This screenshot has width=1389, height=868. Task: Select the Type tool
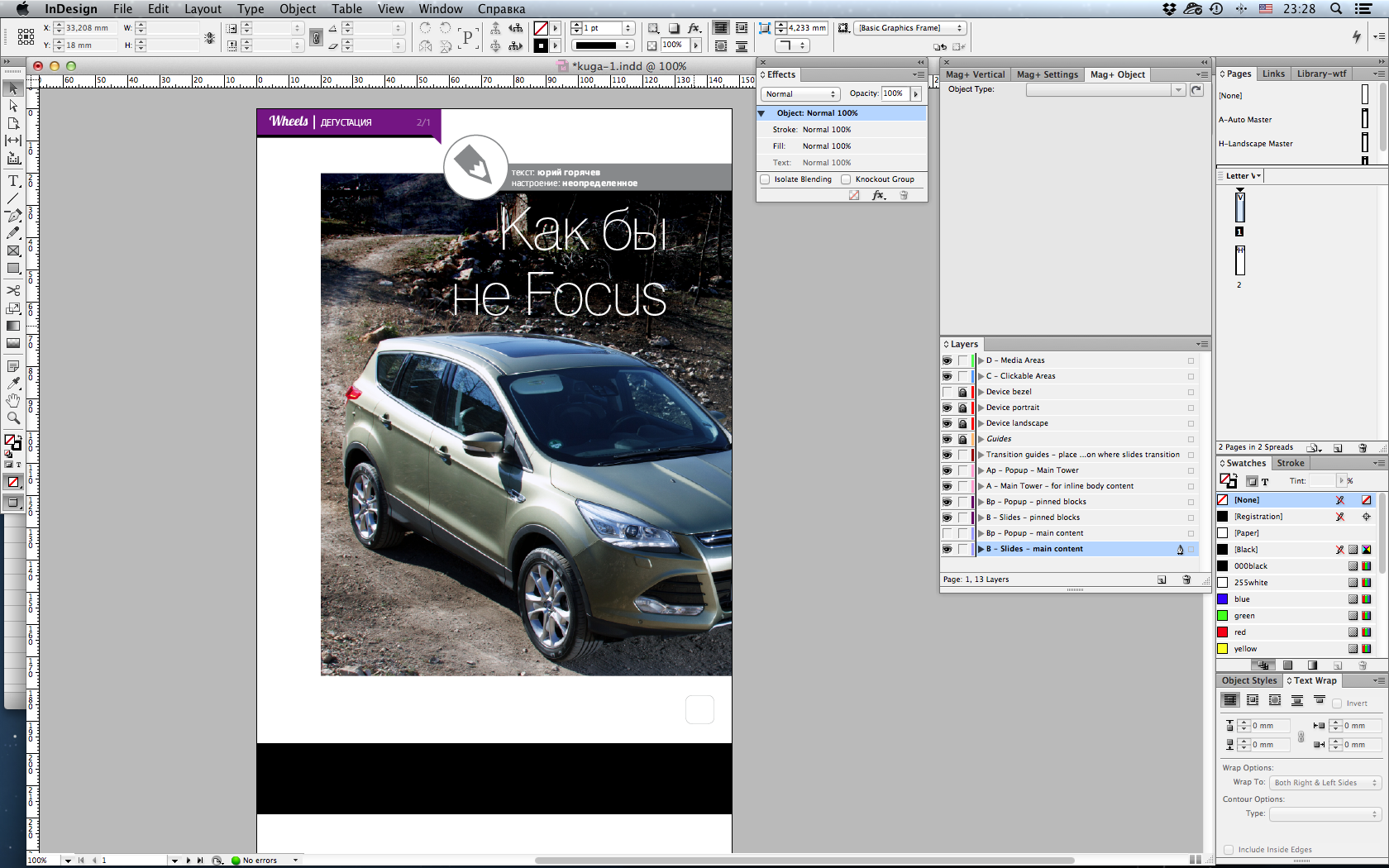tap(13, 181)
